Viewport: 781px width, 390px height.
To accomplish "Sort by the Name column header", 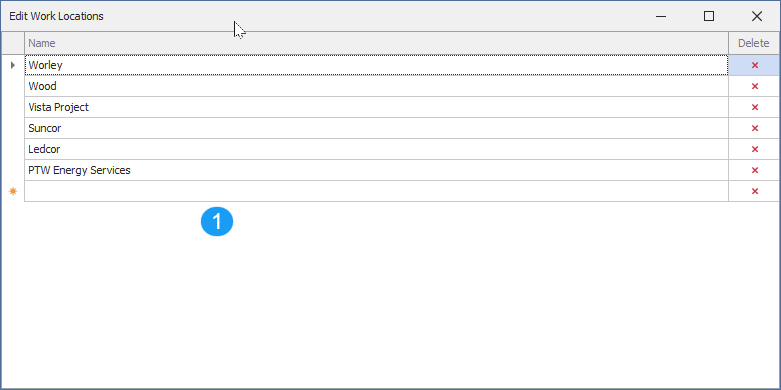I will pos(377,43).
